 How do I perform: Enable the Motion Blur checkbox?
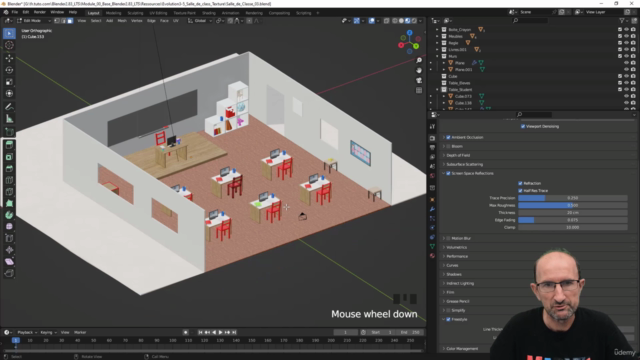point(449,238)
